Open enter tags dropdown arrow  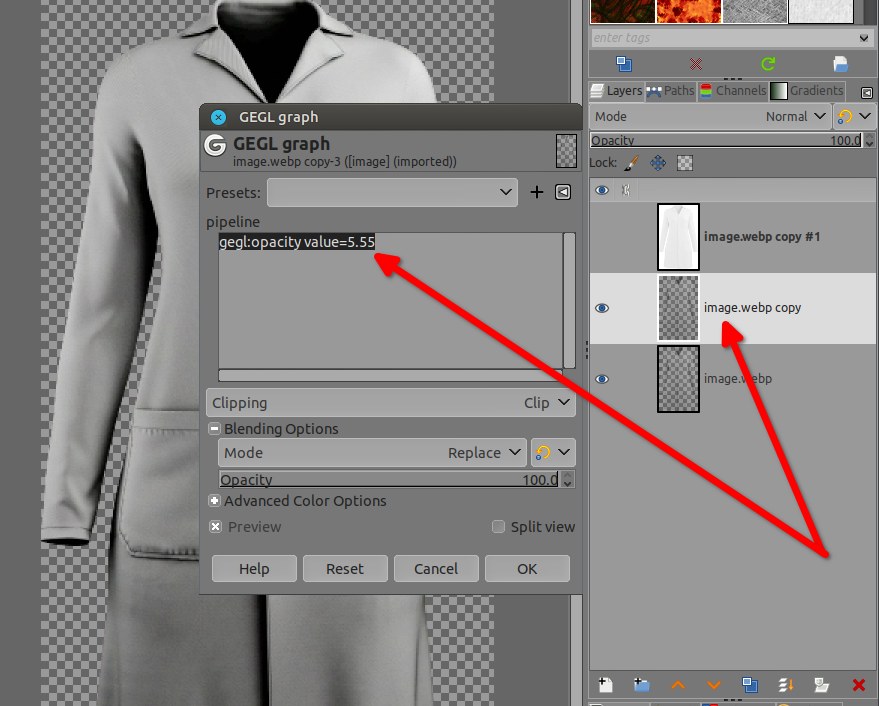point(864,38)
